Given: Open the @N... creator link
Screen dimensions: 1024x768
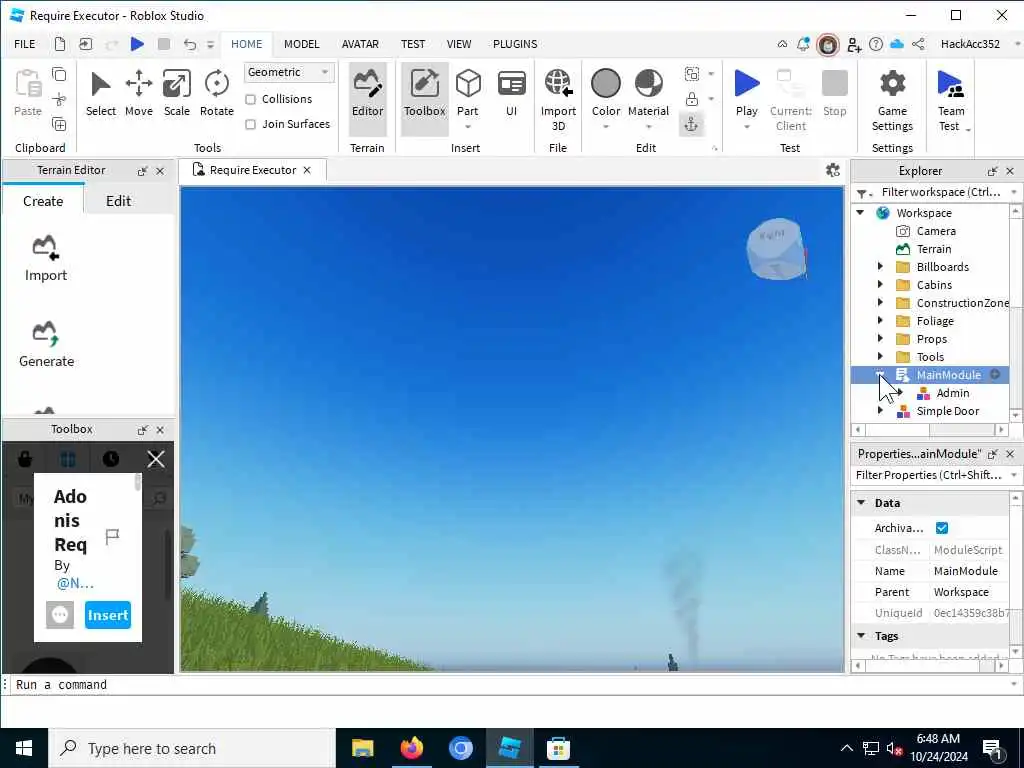Looking at the screenshot, I should click(x=75, y=583).
